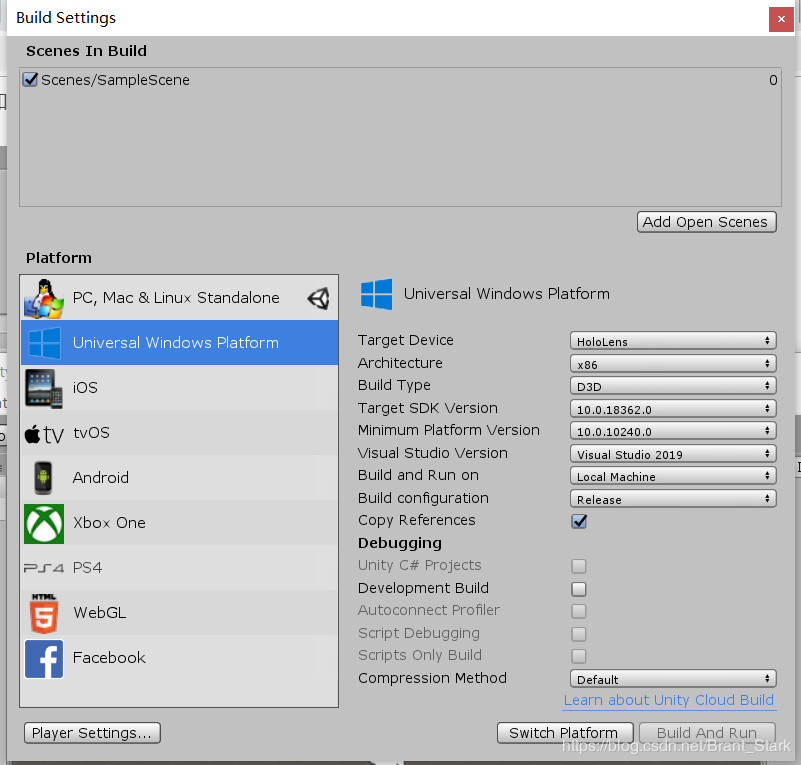Enable the Development Build checkbox
The width and height of the screenshot is (801, 765).
coord(579,589)
